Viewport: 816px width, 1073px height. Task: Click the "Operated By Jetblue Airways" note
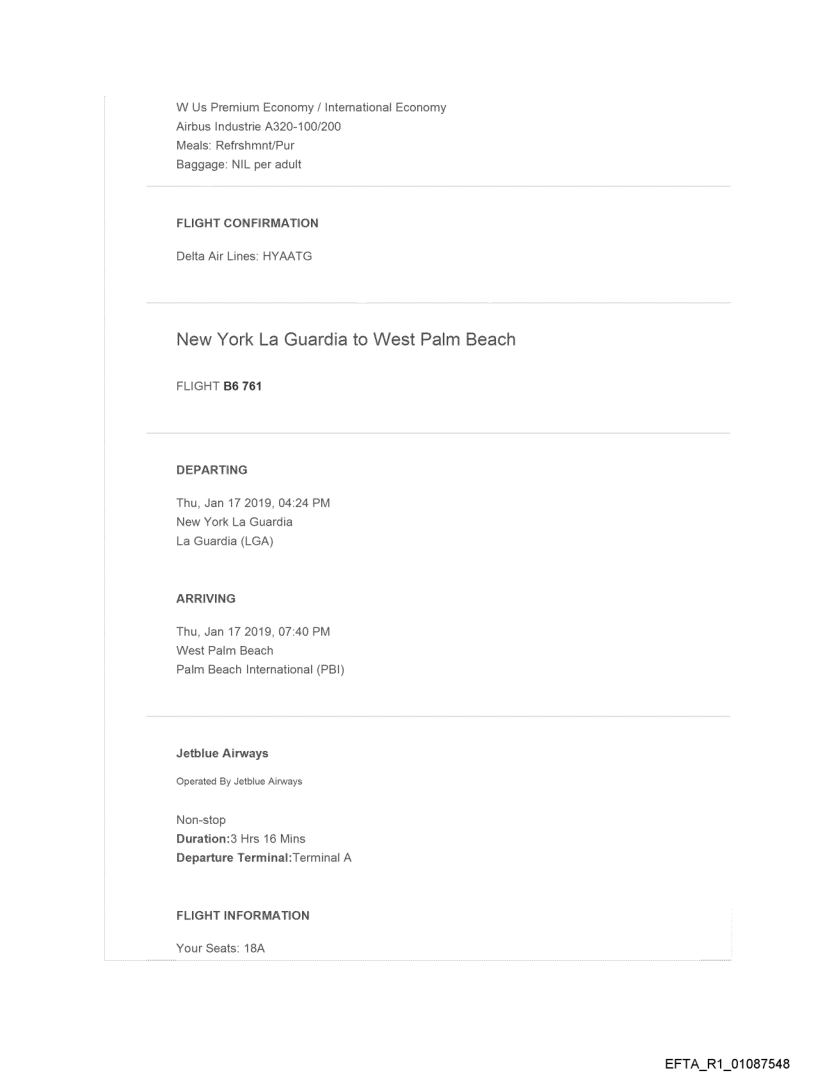[x=239, y=781]
